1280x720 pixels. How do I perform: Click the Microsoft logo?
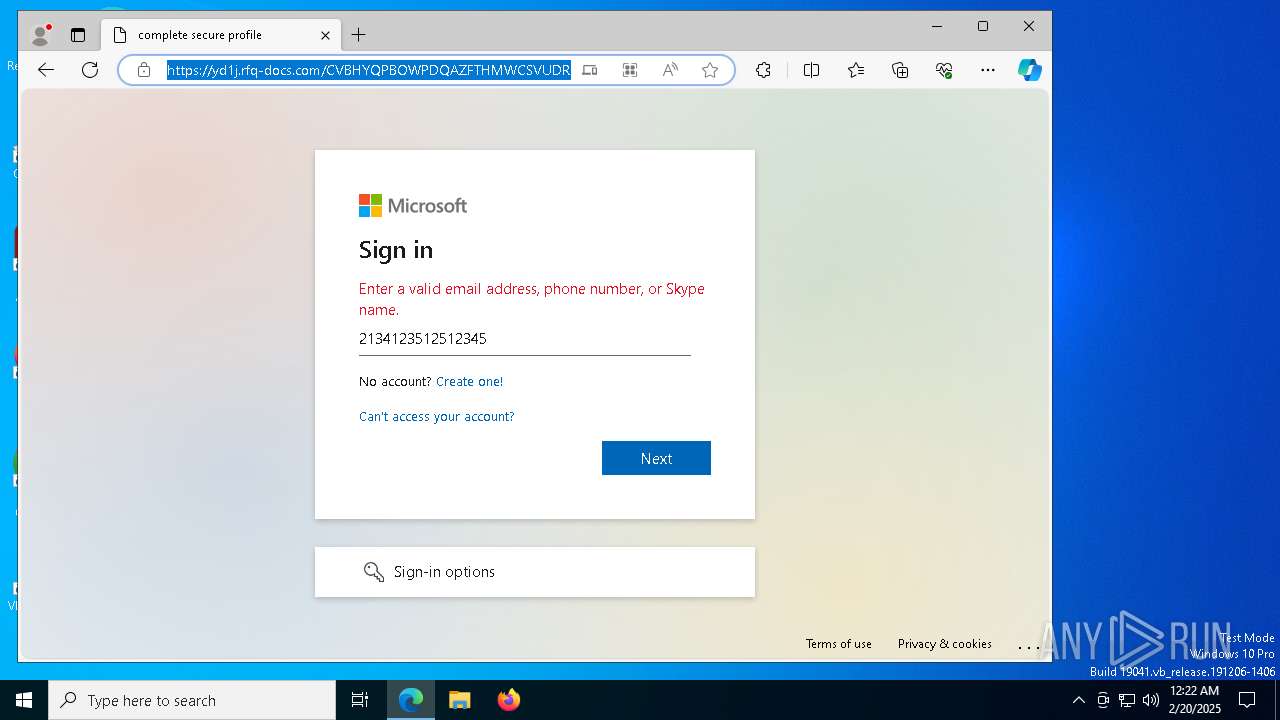coord(413,205)
